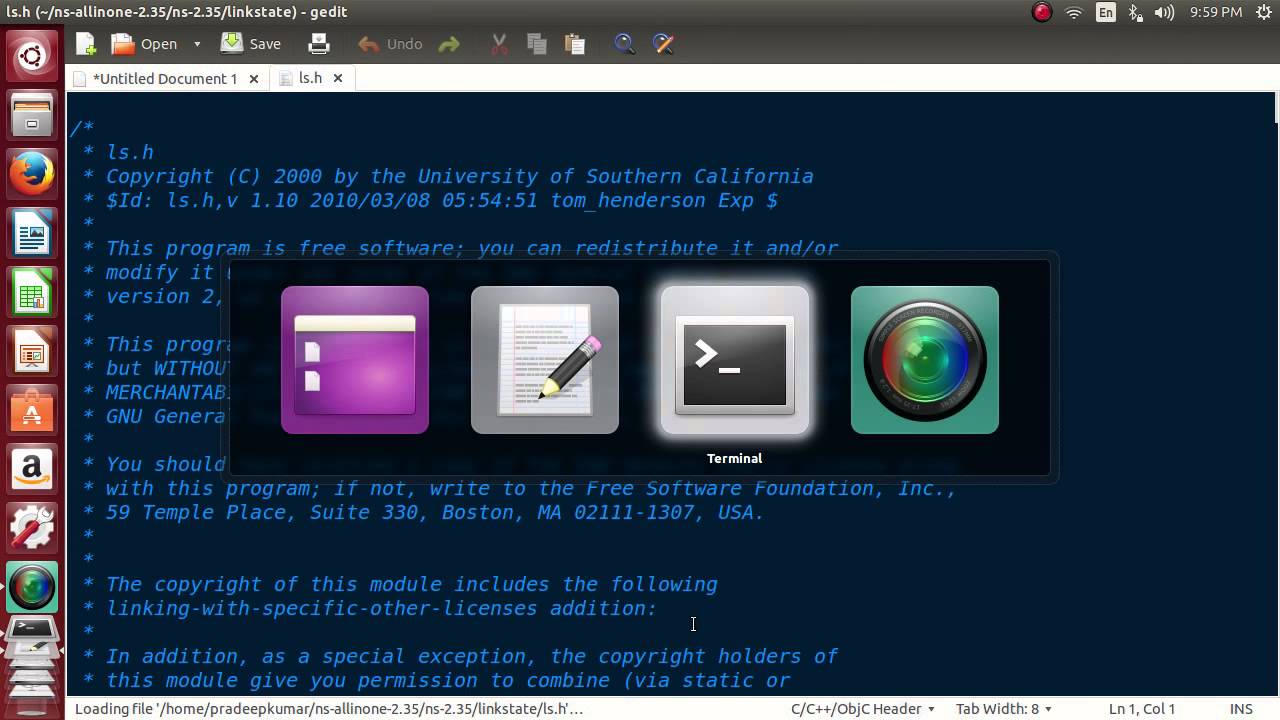The height and width of the screenshot is (720, 1280).
Task: Click the Open file button
Action: click(145, 44)
